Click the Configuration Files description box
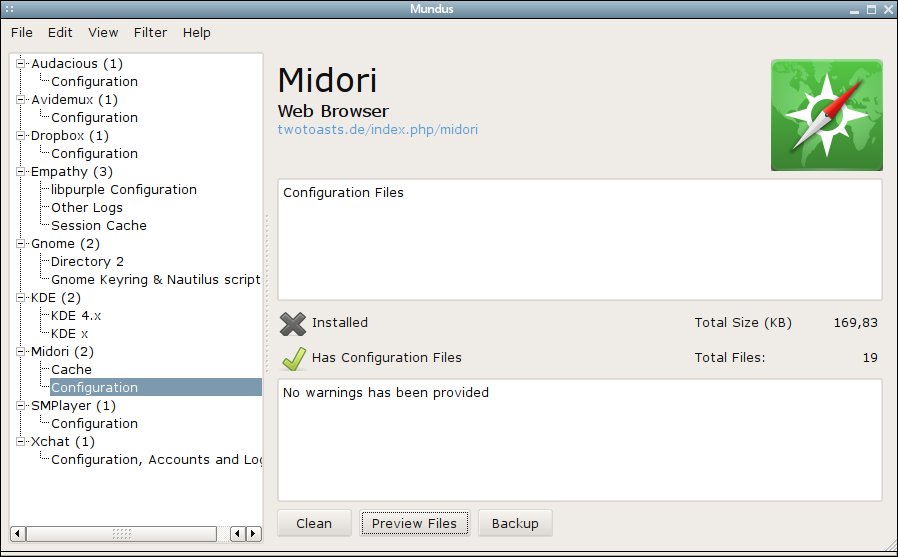Image resolution: width=898 pixels, height=557 pixels. 580,240
